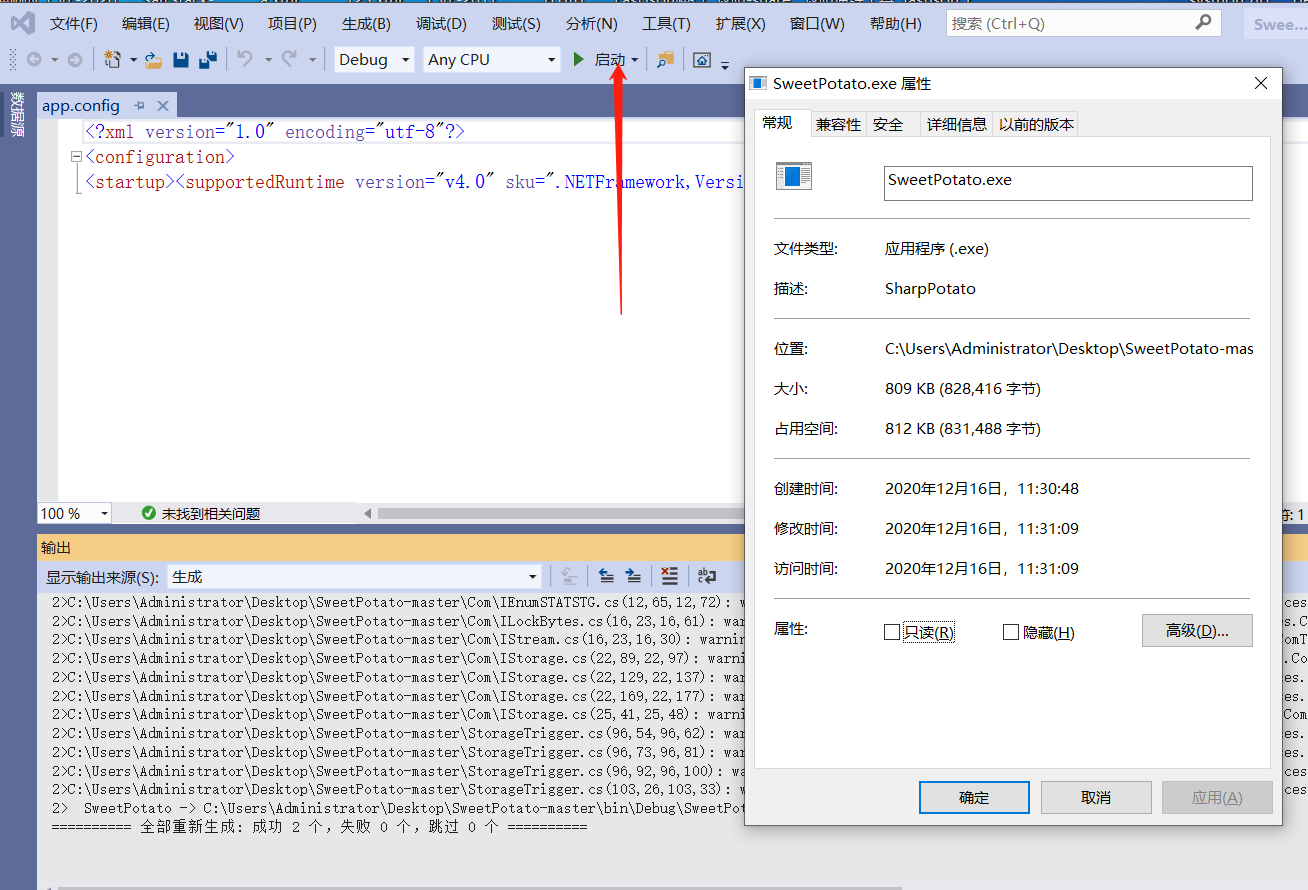Image resolution: width=1308 pixels, height=890 pixels.
Task: Expand the start (启动) button dropdown arrow
Action: click(635, 61)
